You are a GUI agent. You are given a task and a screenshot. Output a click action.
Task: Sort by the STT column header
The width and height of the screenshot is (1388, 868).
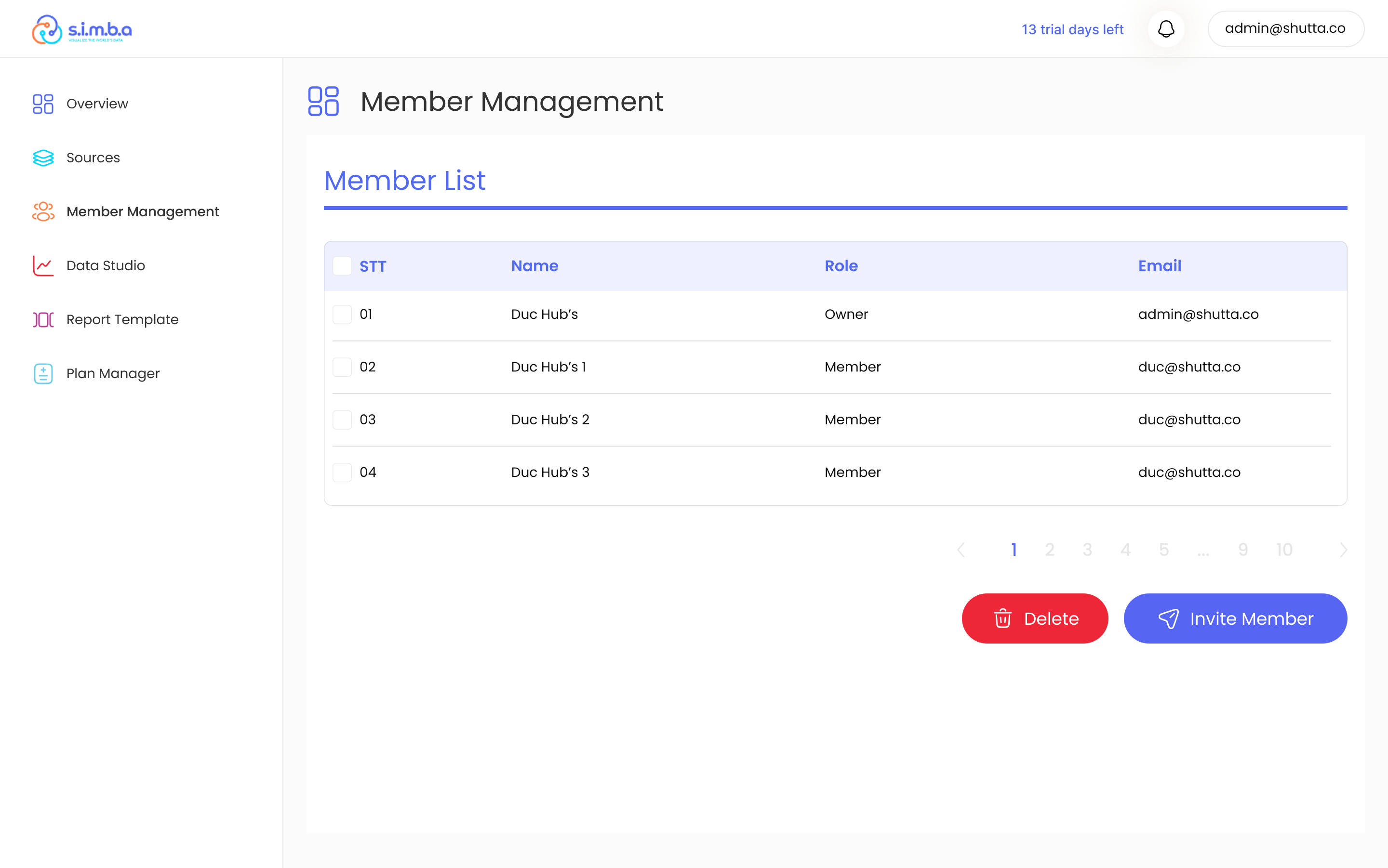click(373, 266)
